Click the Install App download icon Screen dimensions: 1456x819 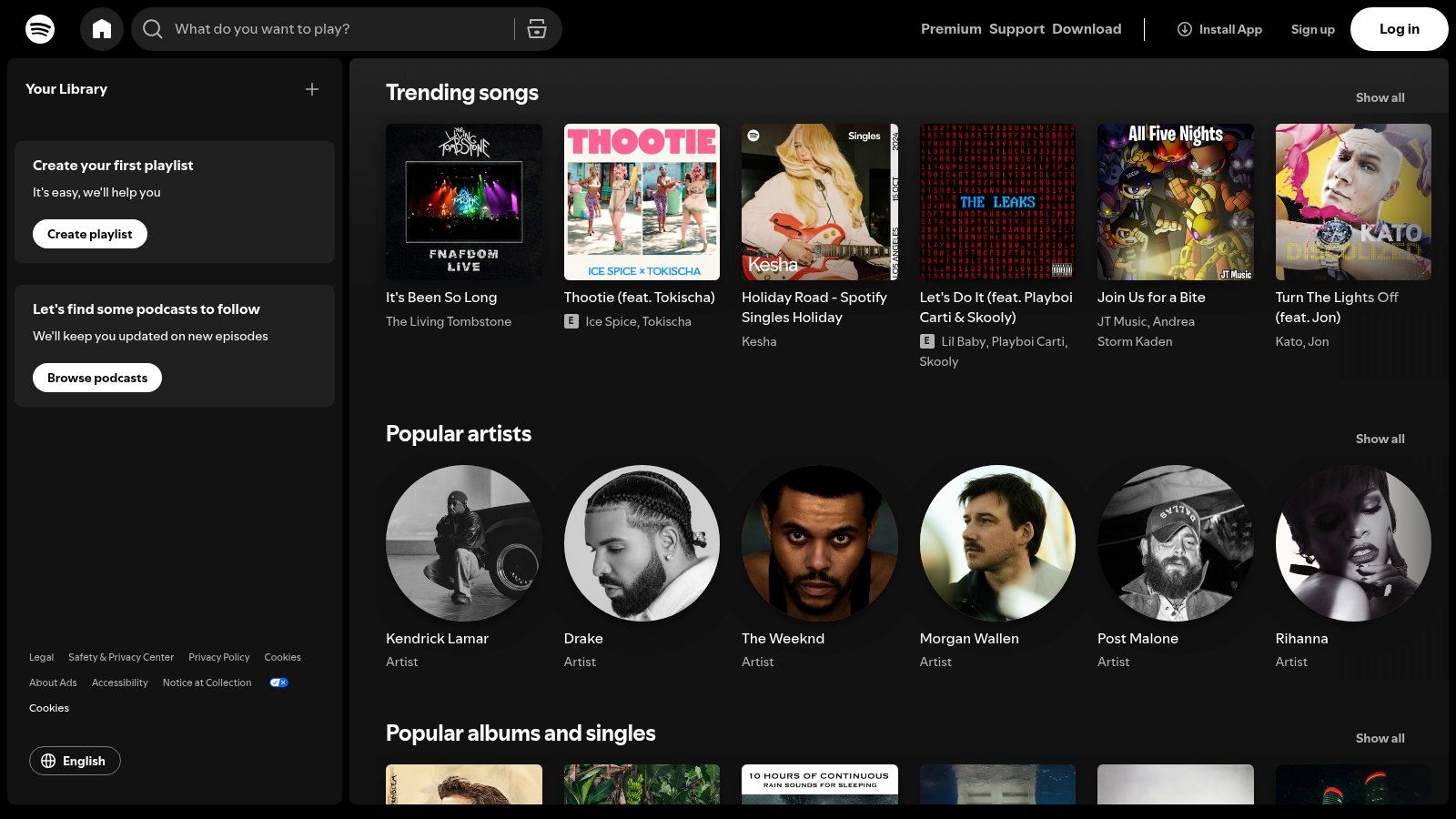click(1185, 29)
